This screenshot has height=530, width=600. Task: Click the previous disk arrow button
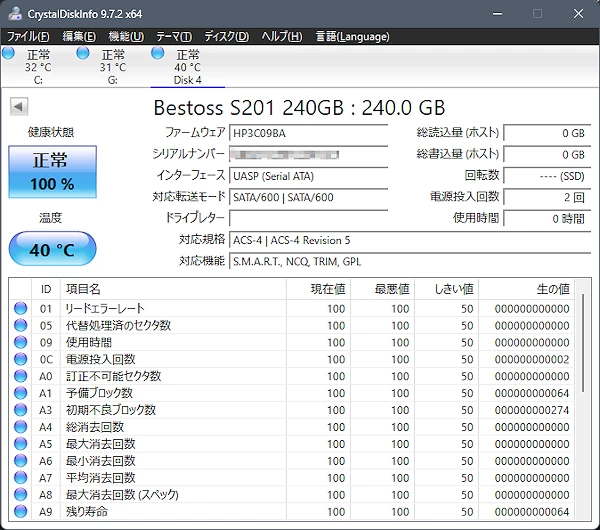pyautogui.click(x=19, y=107)
